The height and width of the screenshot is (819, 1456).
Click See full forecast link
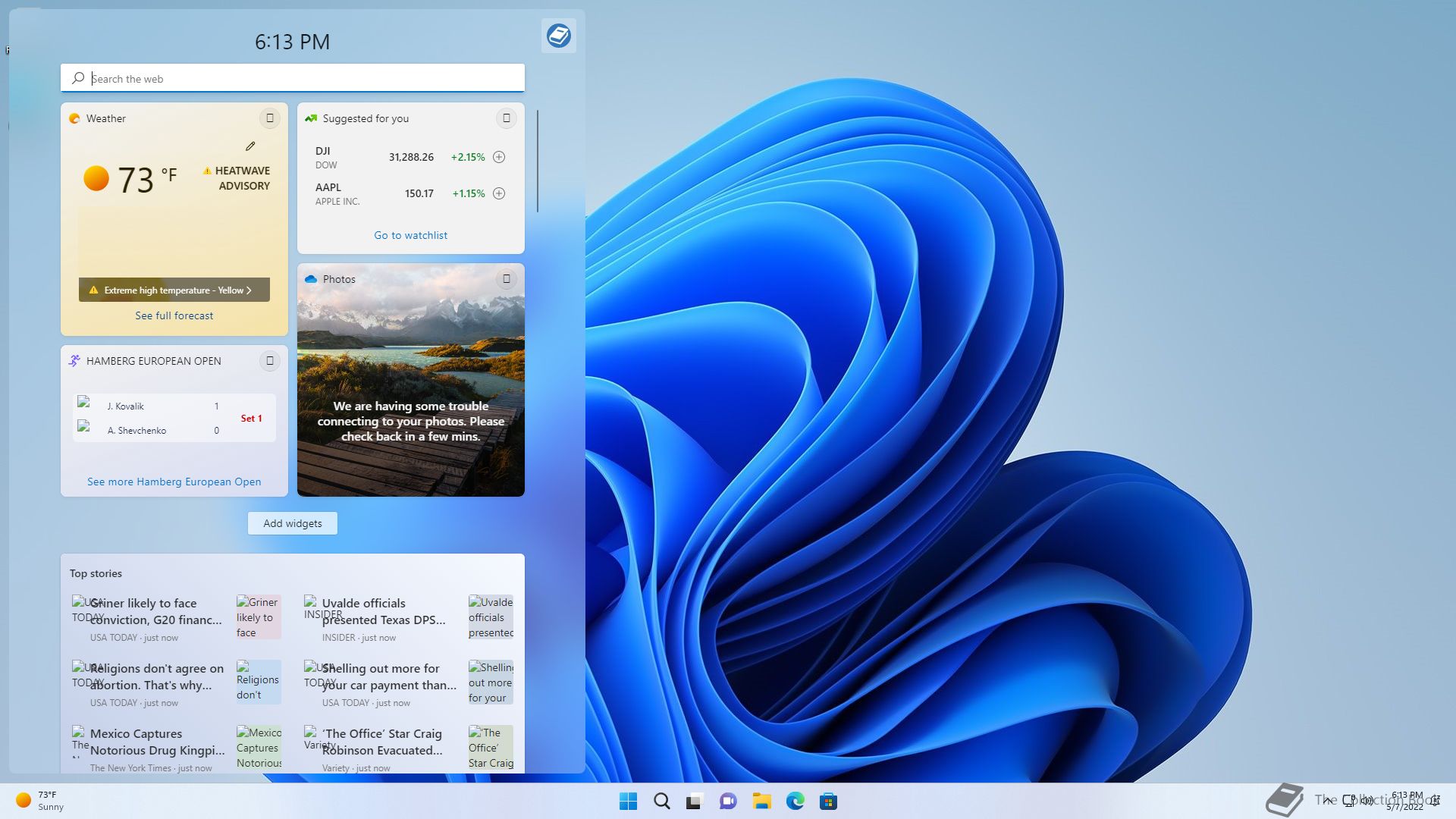click(174, 315)
